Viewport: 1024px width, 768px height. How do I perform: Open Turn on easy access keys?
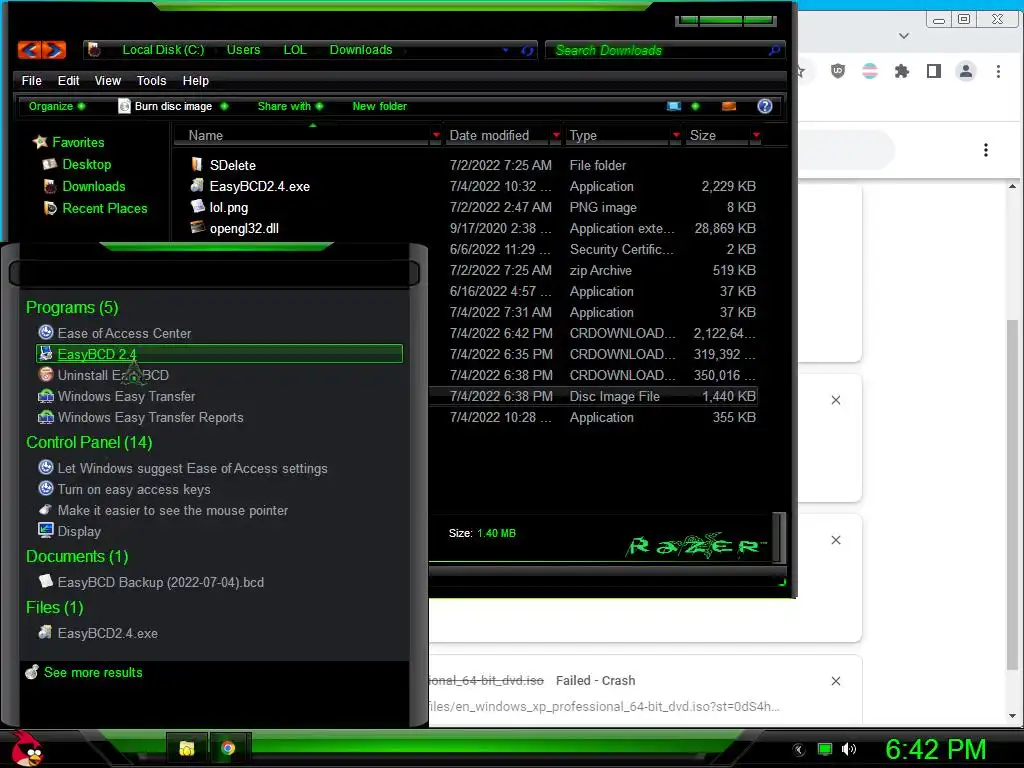tap(134, 489)
